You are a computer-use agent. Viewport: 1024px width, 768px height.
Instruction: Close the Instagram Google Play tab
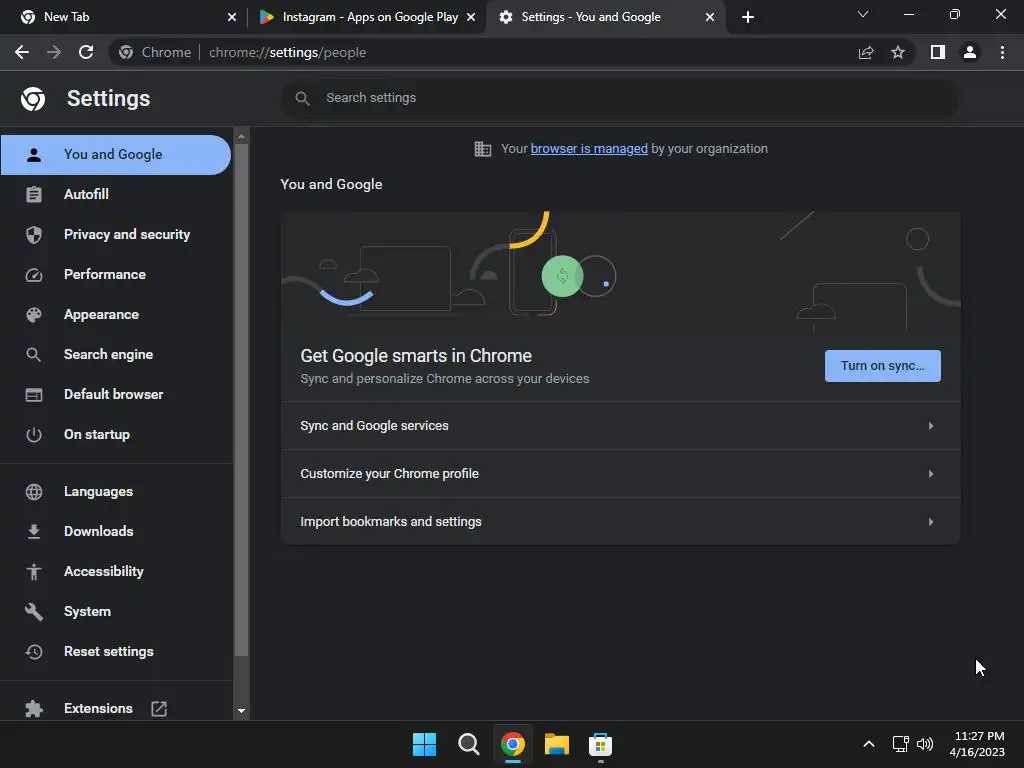tap(471, 17)
